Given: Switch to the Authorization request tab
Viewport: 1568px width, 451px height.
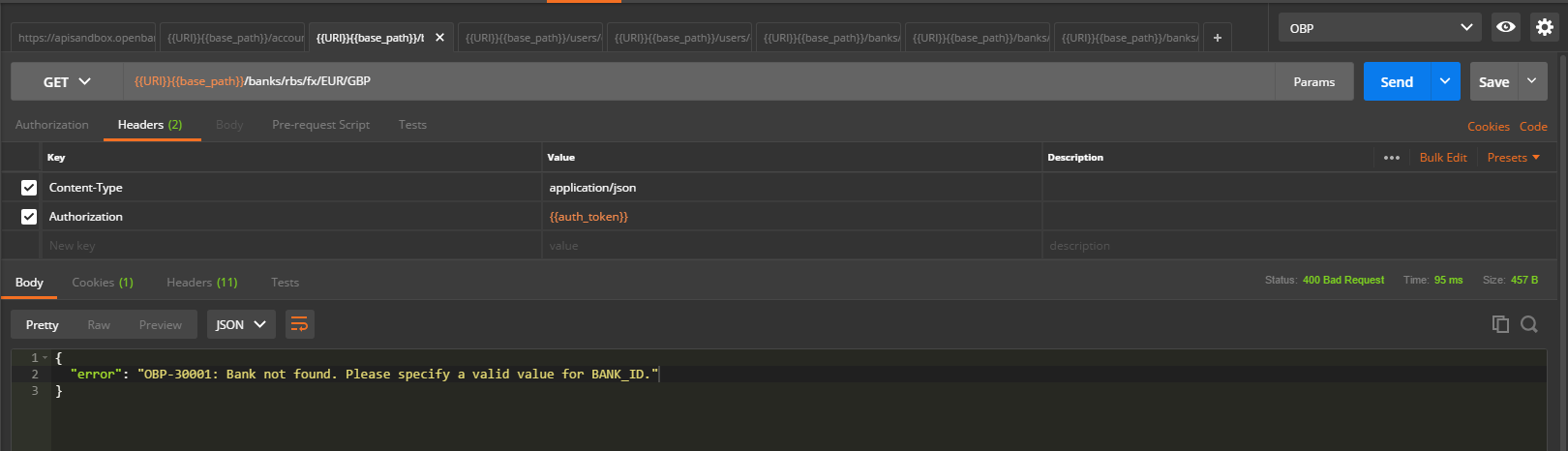Looking at the screenshot, I should point(52,125).
